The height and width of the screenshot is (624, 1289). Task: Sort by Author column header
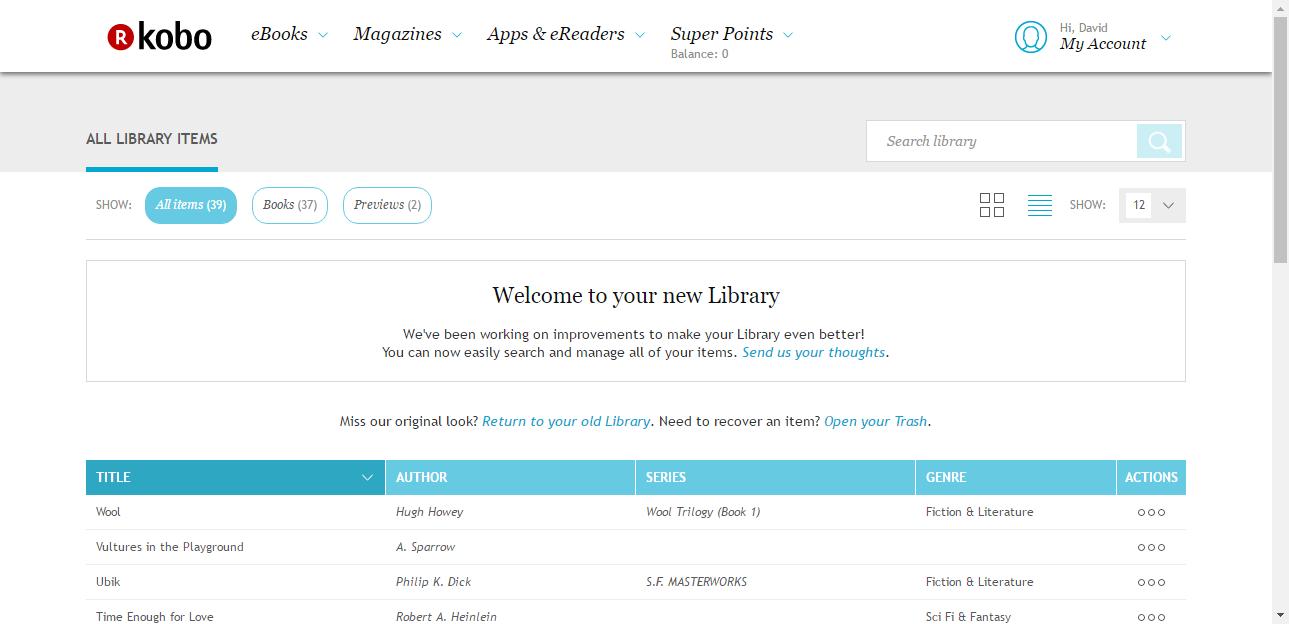[x=510, y=477]
